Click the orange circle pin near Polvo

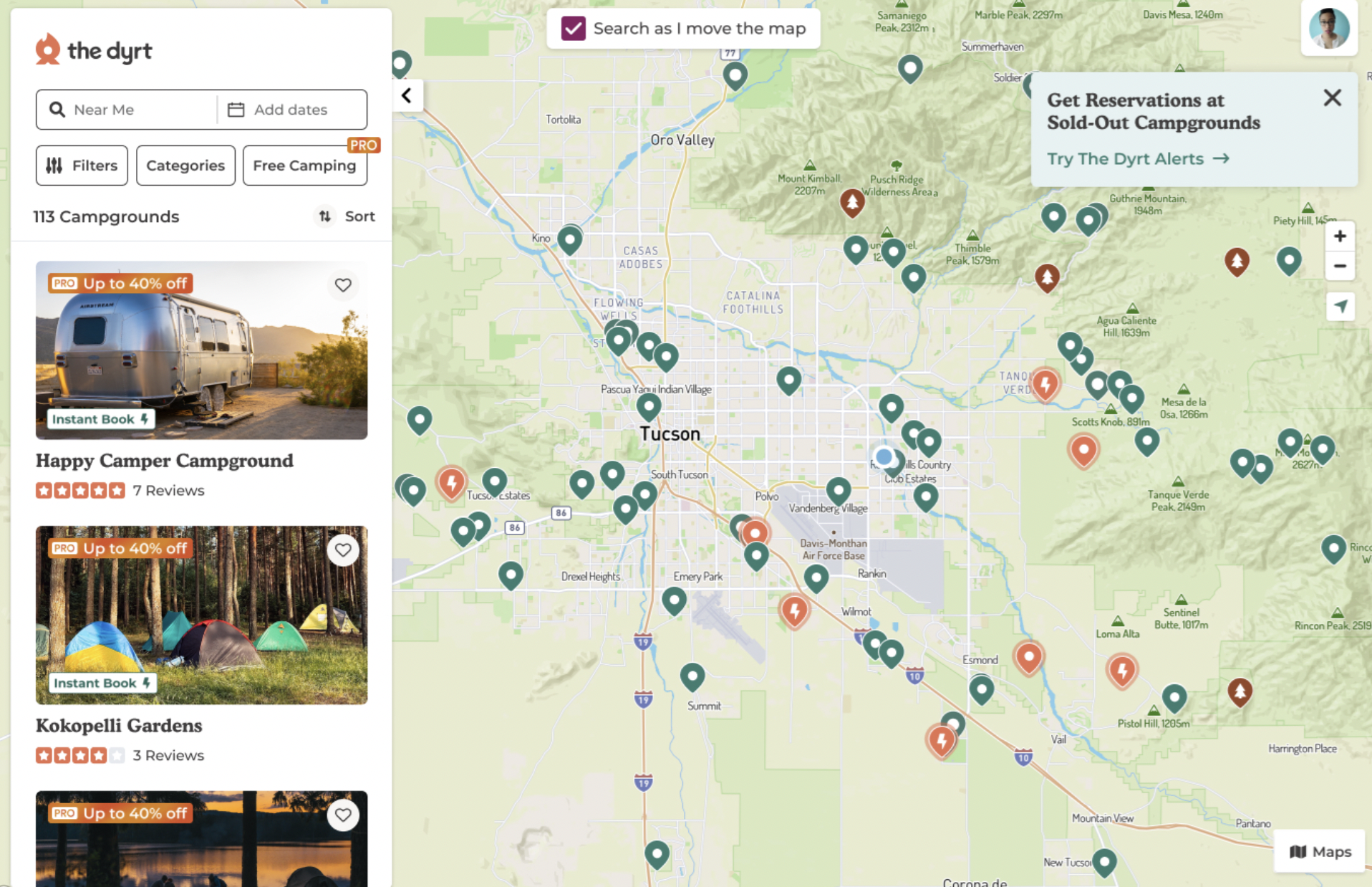coord(755,532)
